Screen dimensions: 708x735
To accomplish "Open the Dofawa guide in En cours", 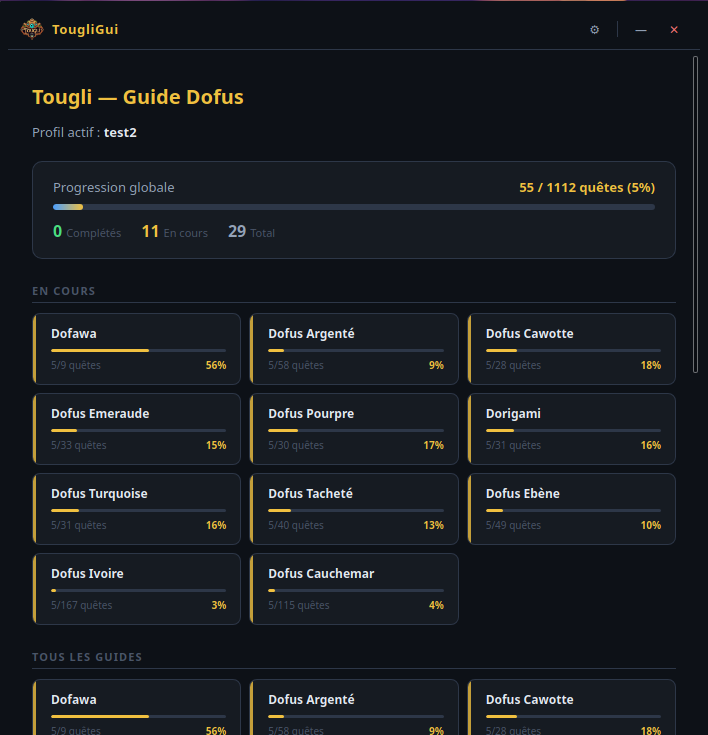I will coord(136,349).
